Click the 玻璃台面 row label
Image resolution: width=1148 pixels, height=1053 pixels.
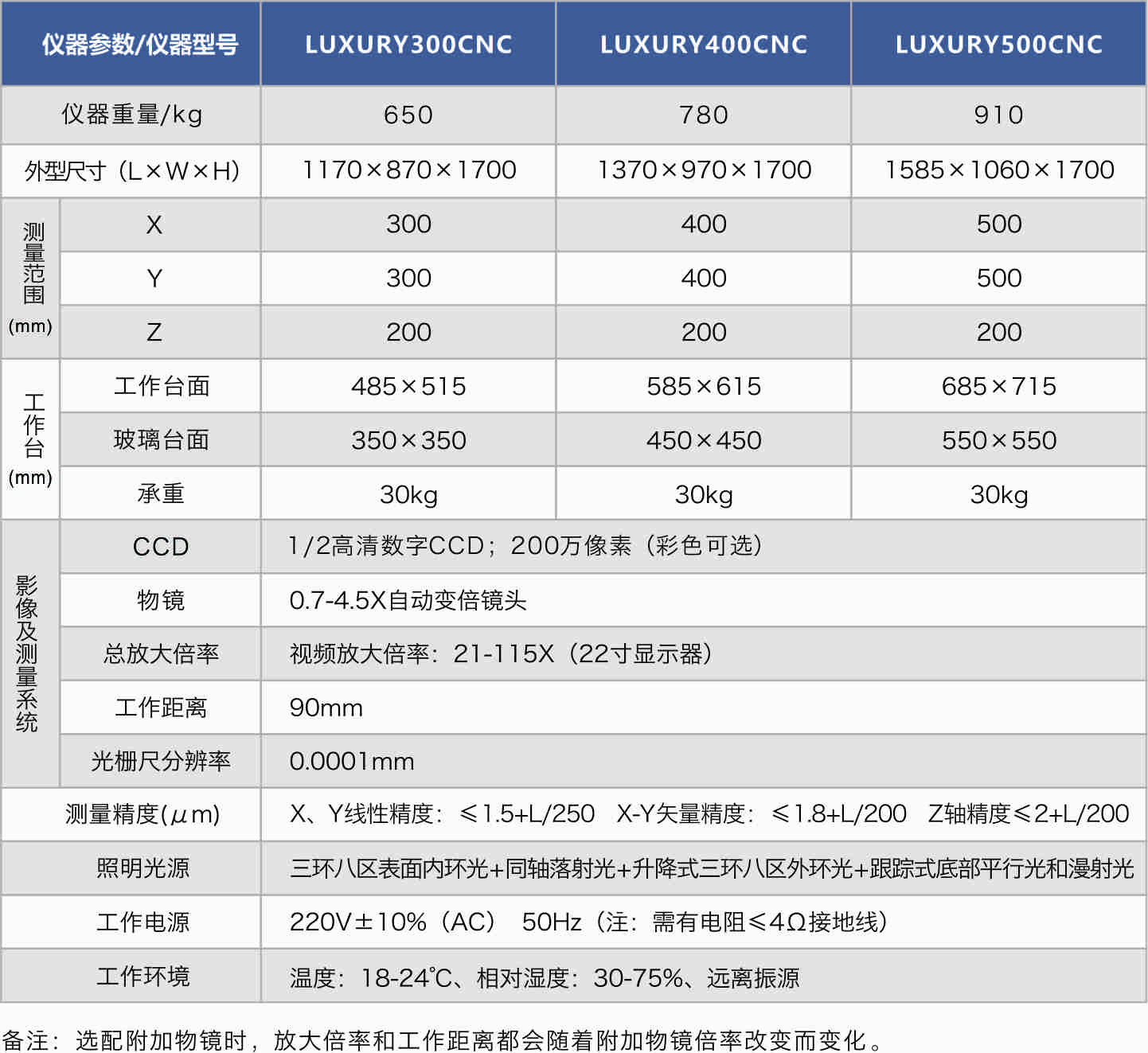(162, 440)
